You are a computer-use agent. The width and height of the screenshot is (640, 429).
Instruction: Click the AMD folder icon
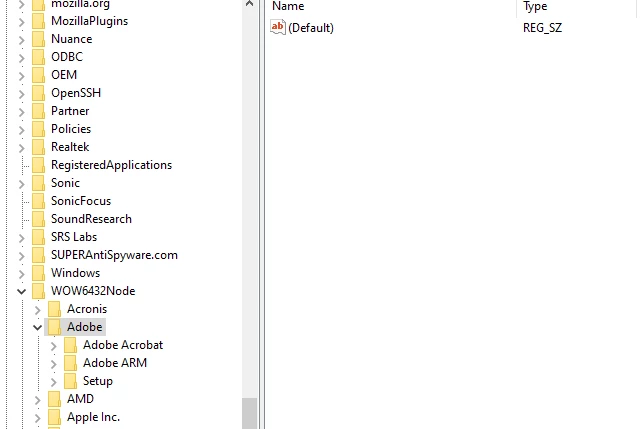pyautogui.click(x=54, y=399)
